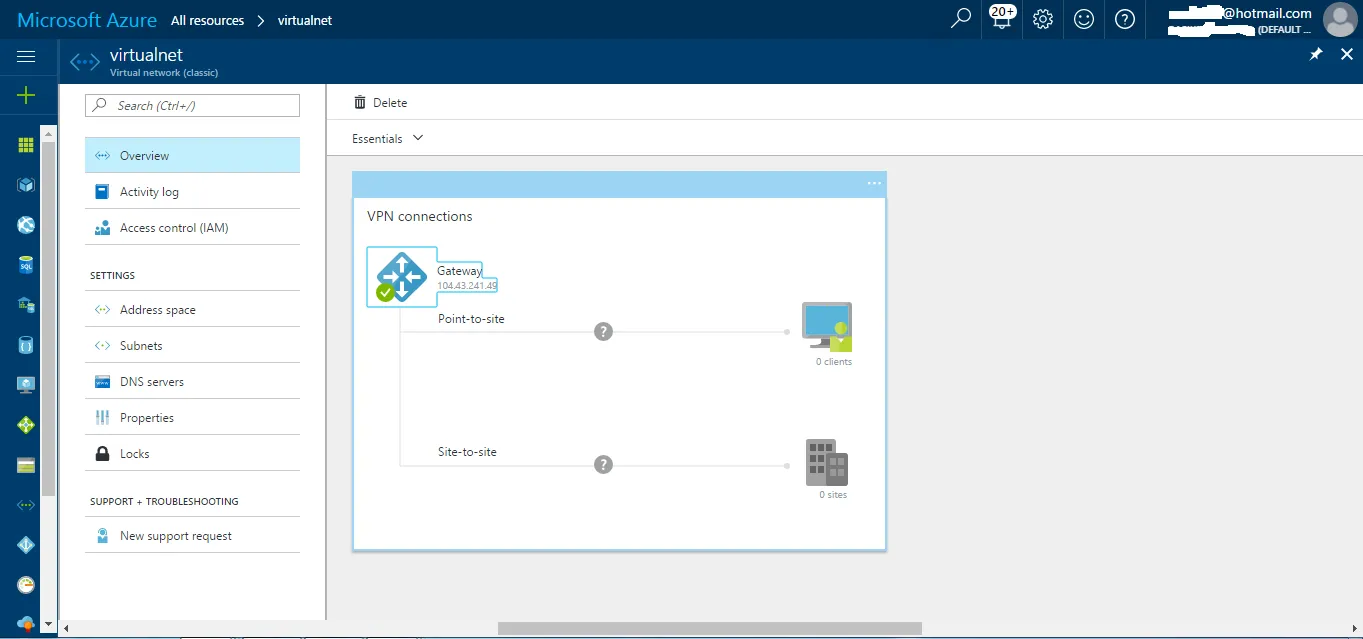Click virtualnet breadcrumb link
Screen dimensions: 1363x639
[305, 20]
